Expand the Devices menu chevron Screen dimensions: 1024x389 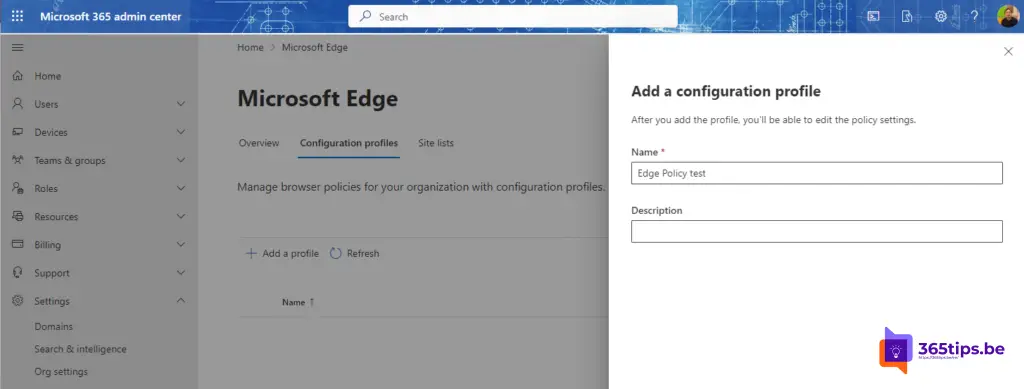(181, 132)
